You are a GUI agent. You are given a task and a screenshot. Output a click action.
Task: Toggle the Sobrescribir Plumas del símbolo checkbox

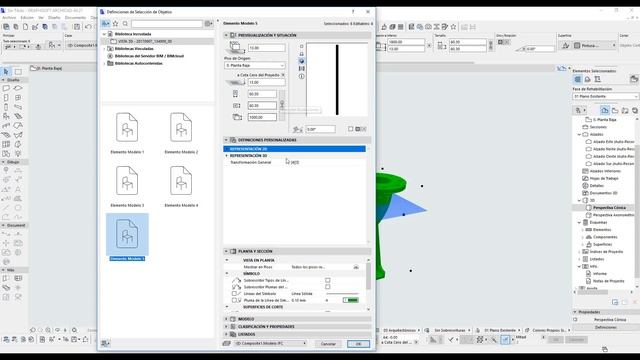[328, 287]
